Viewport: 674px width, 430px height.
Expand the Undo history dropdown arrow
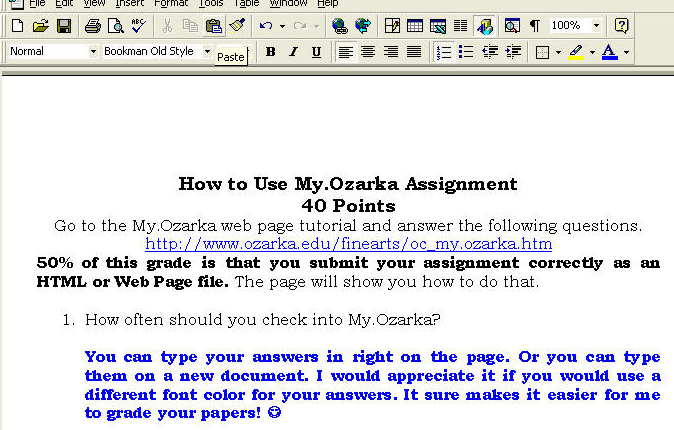click(x=282, y=26)
